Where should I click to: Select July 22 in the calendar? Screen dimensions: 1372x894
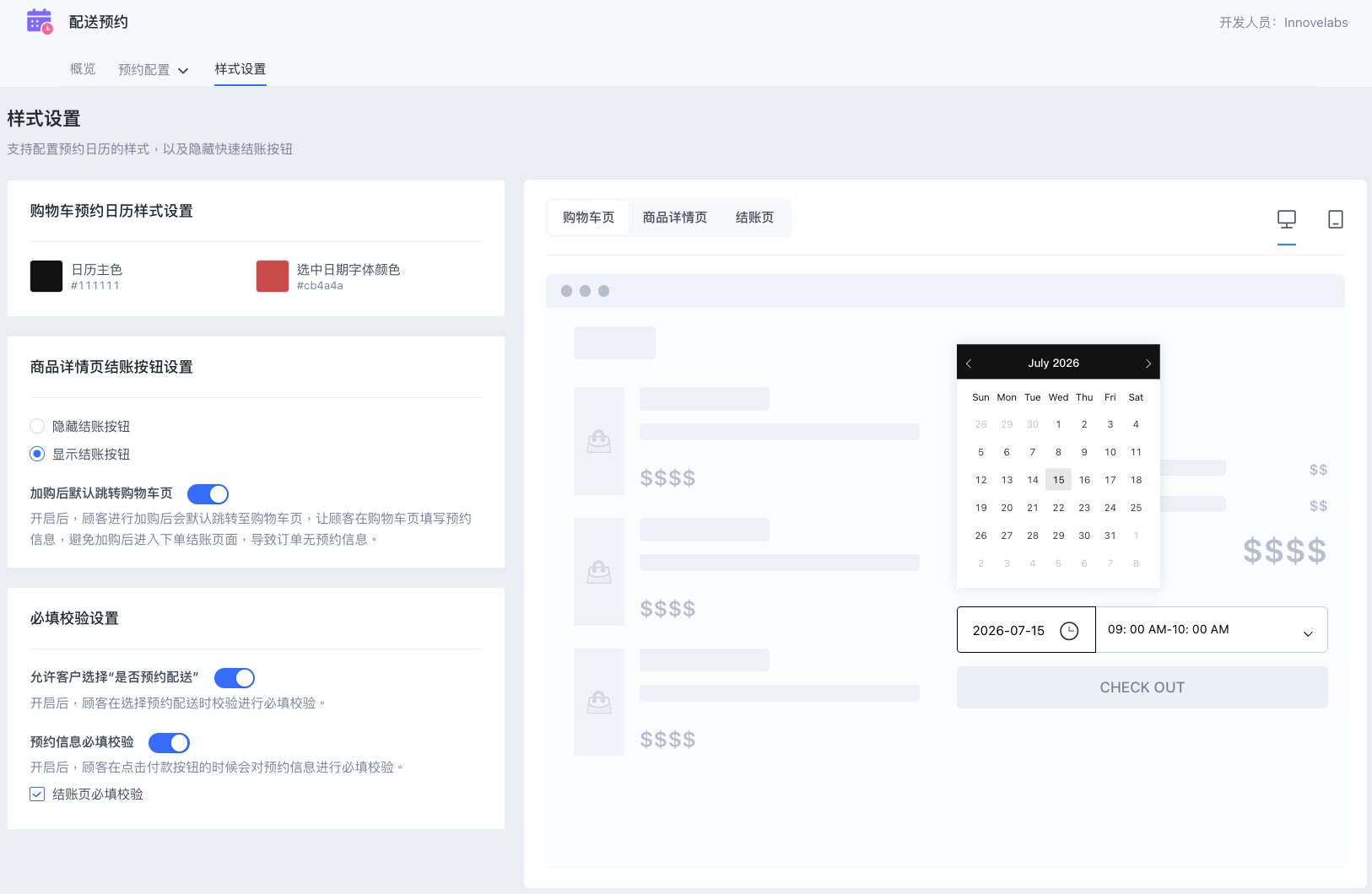1058,508
